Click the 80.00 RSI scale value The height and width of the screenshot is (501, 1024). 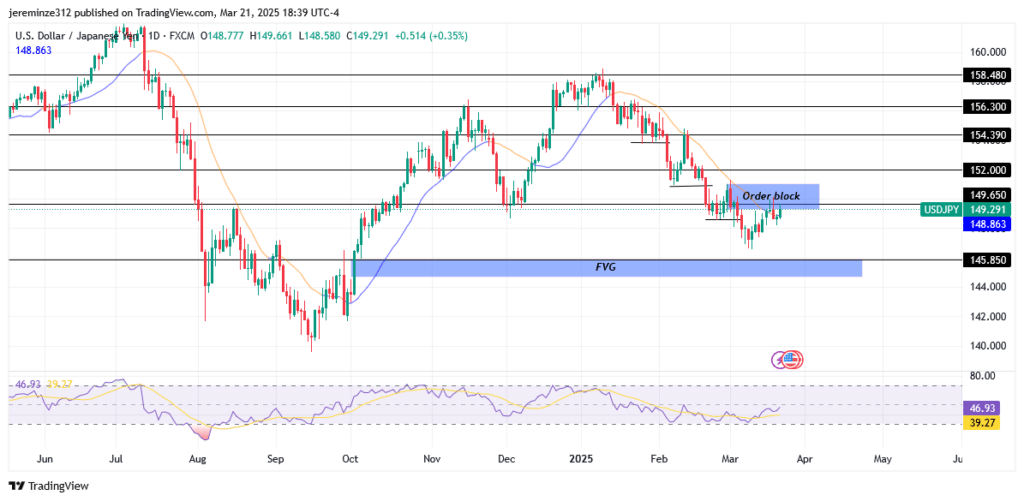(x=983, y=376)
